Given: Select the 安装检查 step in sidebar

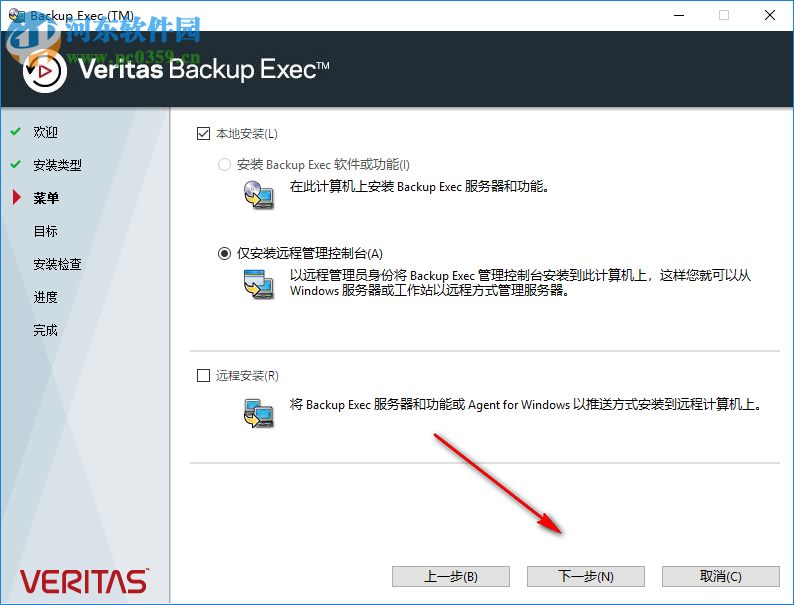Looking at the screenshot, I should [57, 264].
